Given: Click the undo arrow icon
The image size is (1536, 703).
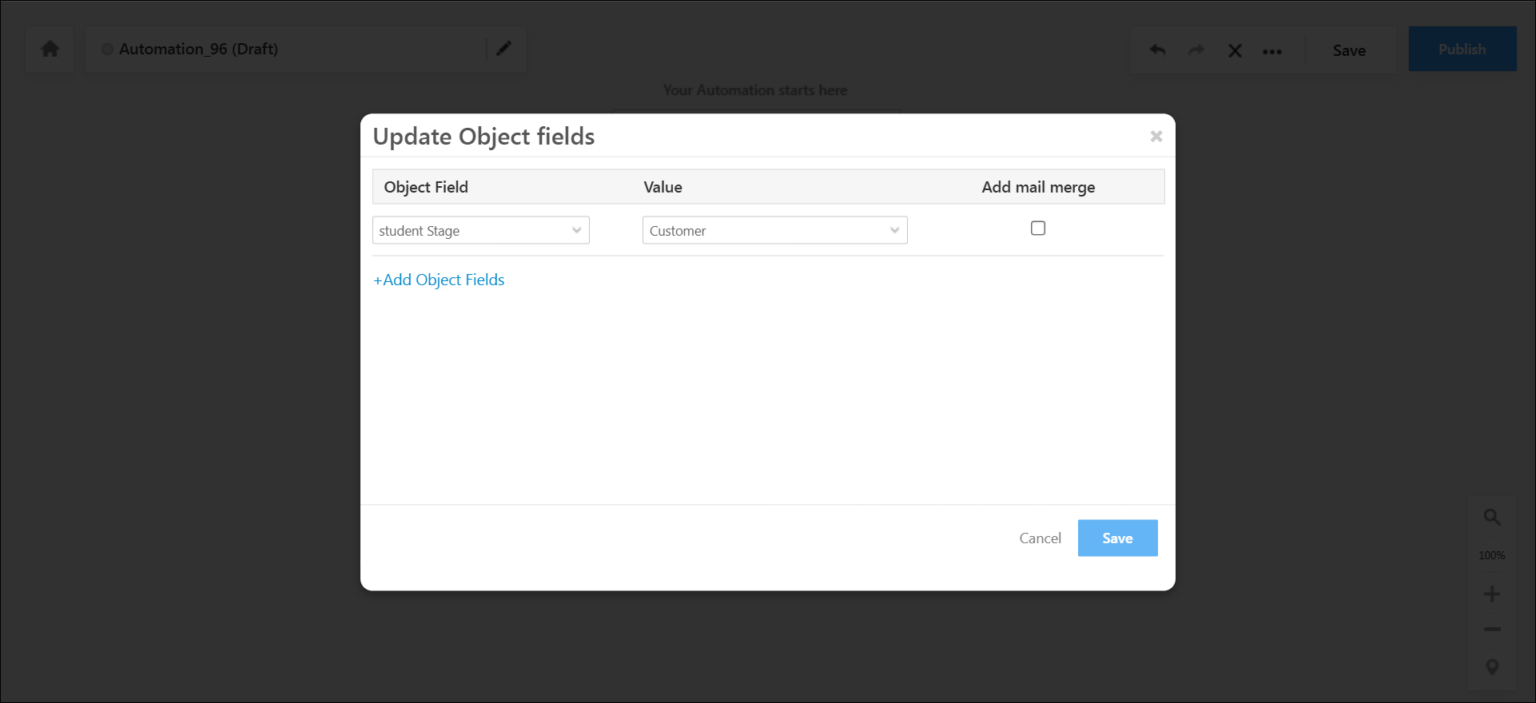Looking at the screenshot, I should [1158, 50].
